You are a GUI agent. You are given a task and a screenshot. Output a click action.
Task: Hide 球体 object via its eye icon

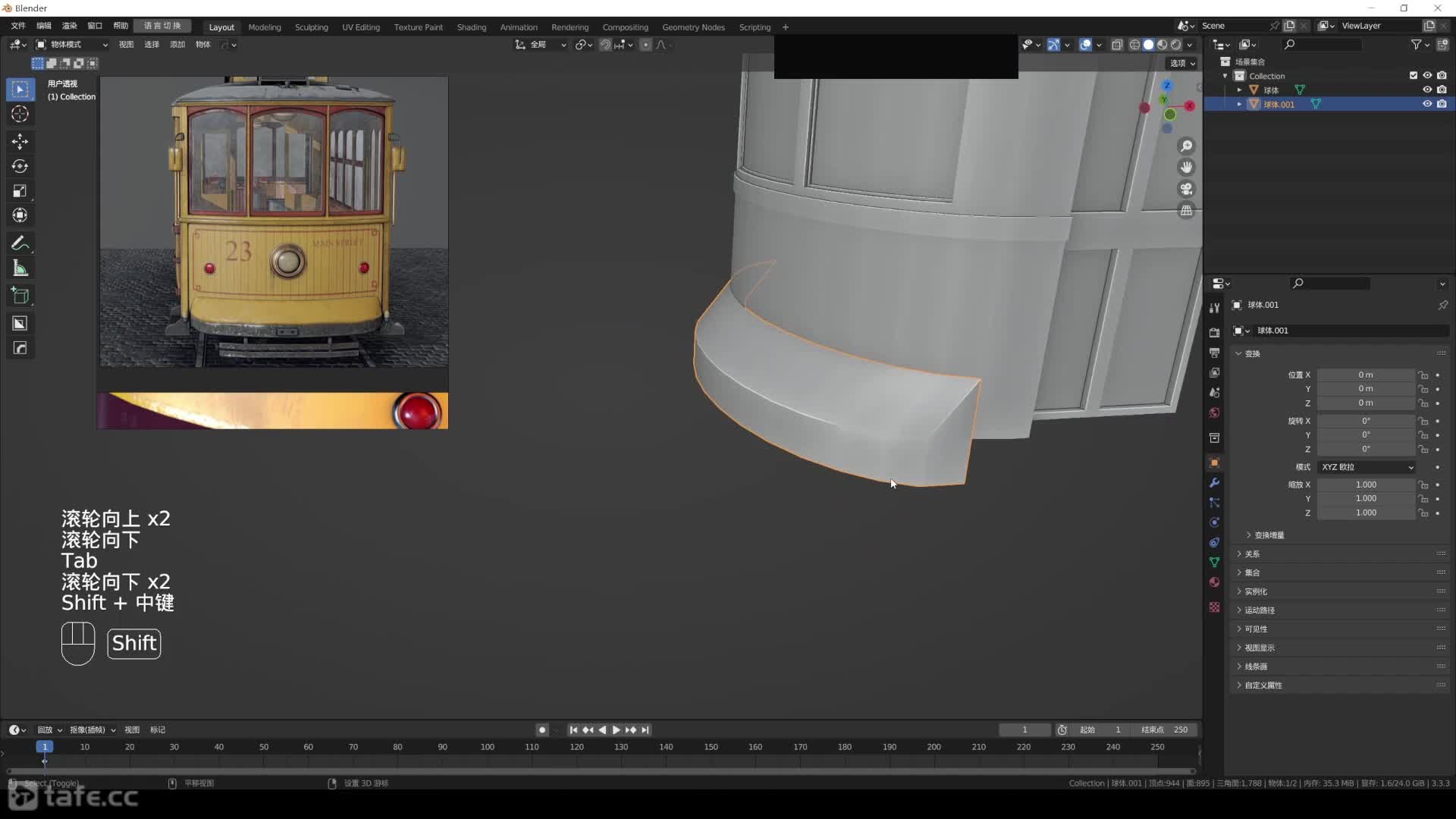(1426, 89)
